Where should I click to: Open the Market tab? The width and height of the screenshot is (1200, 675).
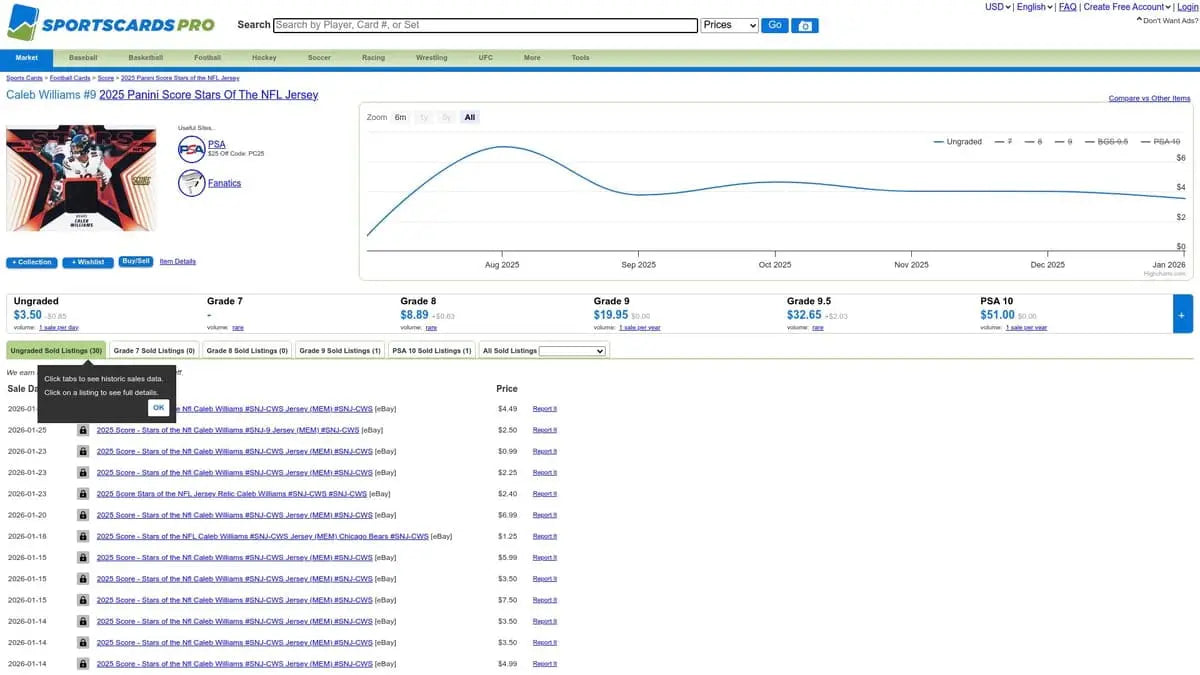pyautogui.click(x=27, y=58)
